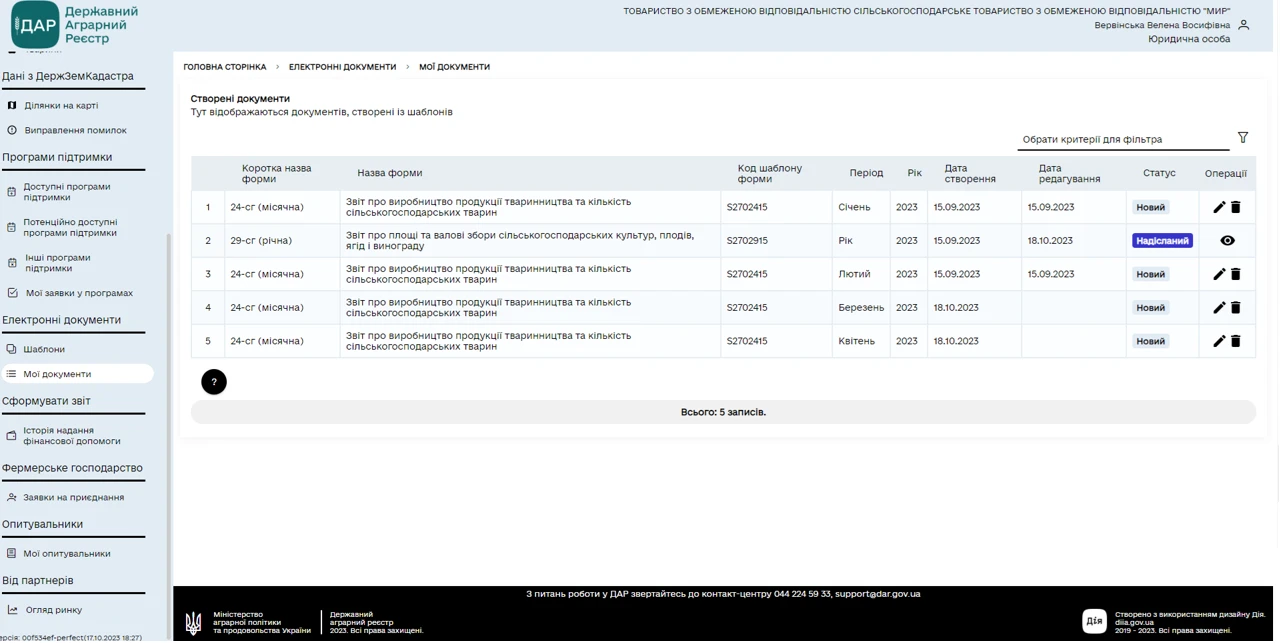Click the map icon beside Ділянки на карті
The height and width of the screenshot is (643, 1282).
point(12,105)
